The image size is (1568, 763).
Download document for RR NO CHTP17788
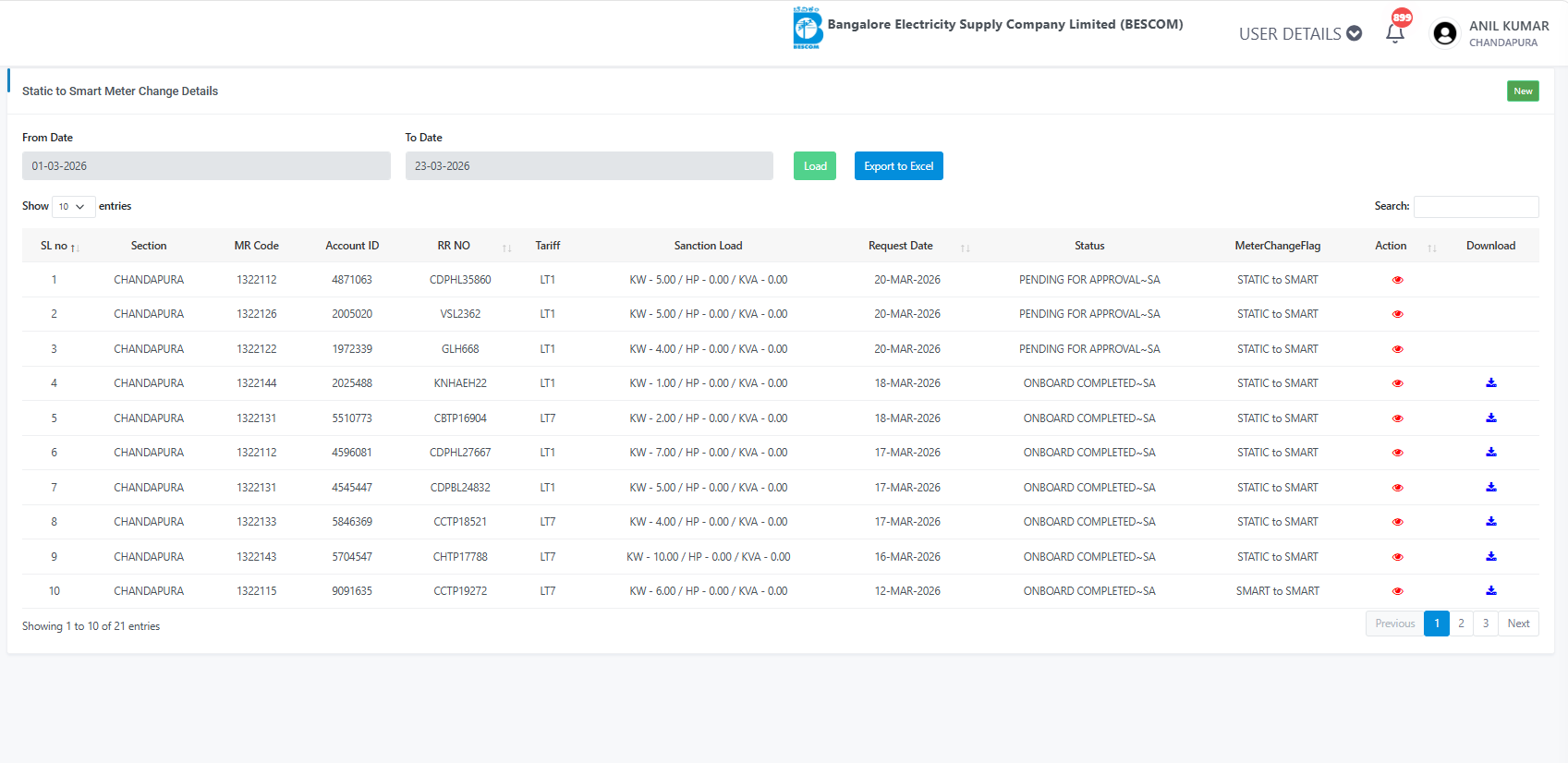tap(1490, 557)
